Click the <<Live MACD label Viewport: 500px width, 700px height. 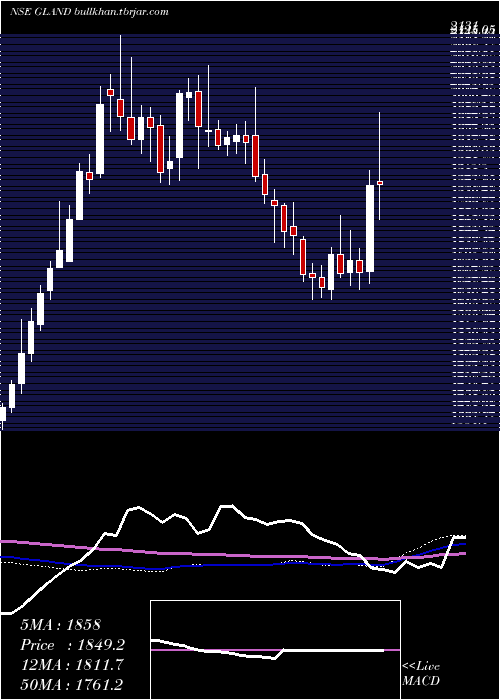click(421, 674)
